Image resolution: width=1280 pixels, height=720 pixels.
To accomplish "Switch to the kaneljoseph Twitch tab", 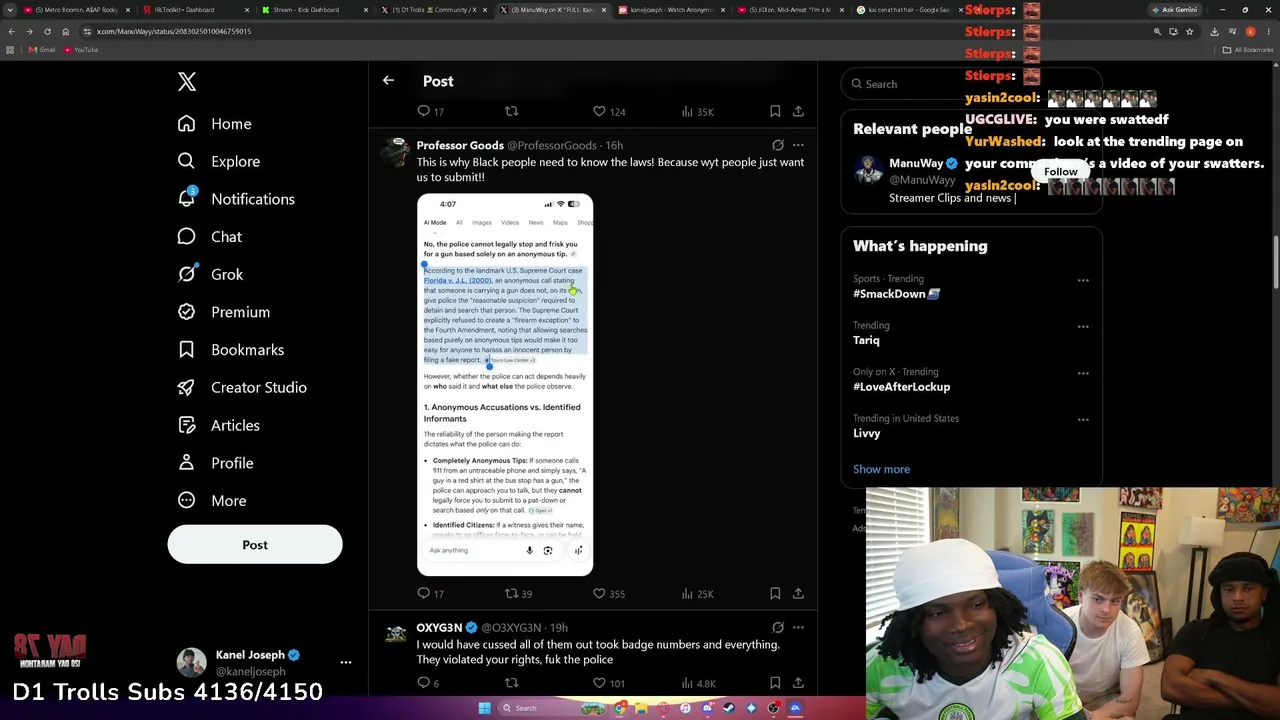I will (x=672, y=10).
